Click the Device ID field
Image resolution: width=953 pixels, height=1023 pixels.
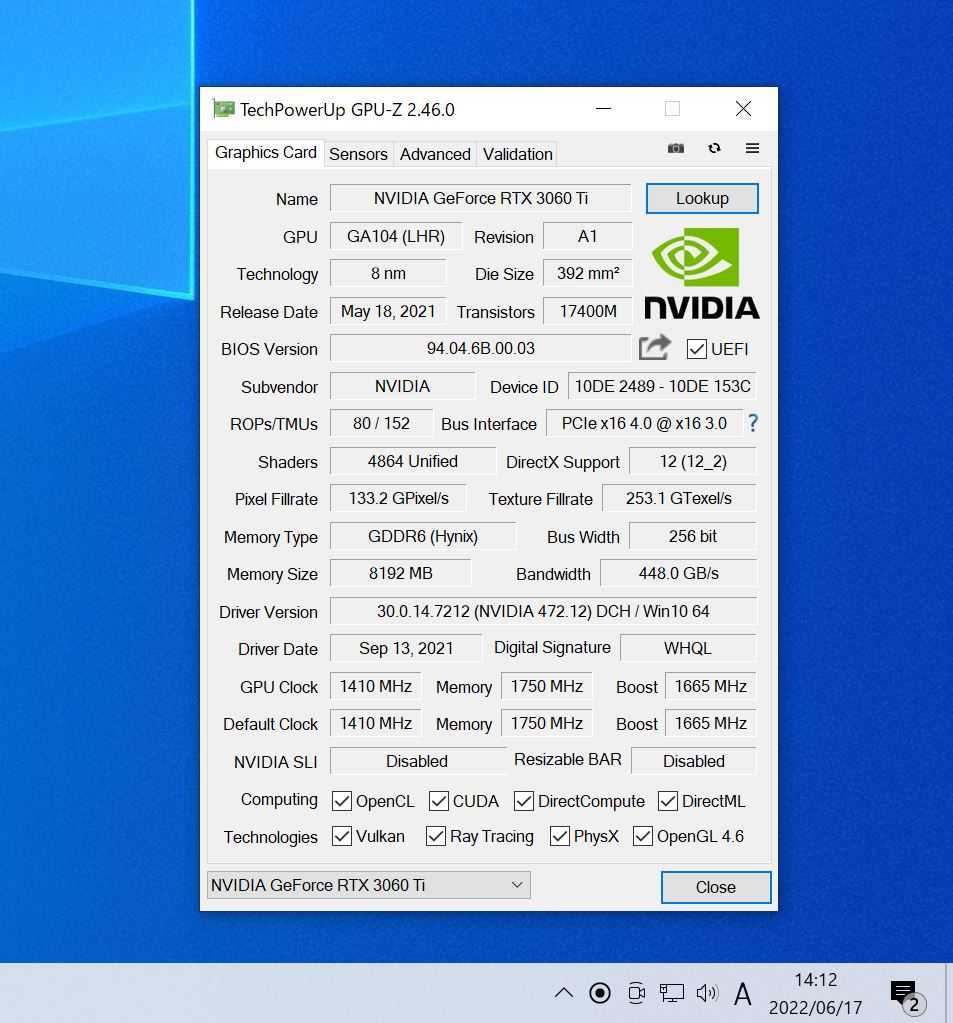pos(662,386)
